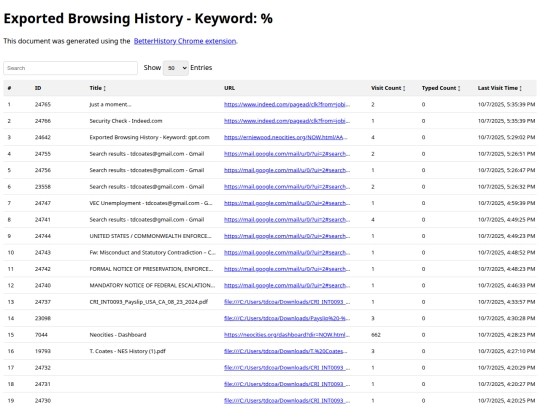
Task: Select the FORMAL NOTICE OF PRESERVATION title
Action: (151, 269)
